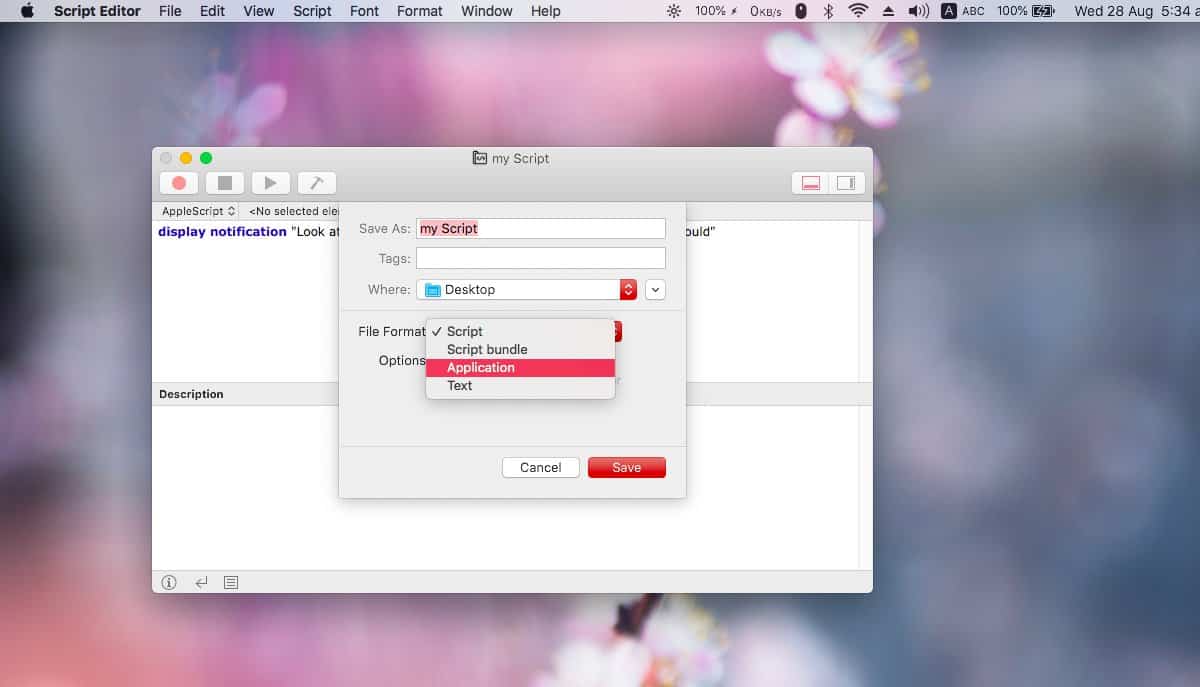Toggle the bottom accessory pane view
This screenshot has width=1200, height=687.
(x=811, y=183)
